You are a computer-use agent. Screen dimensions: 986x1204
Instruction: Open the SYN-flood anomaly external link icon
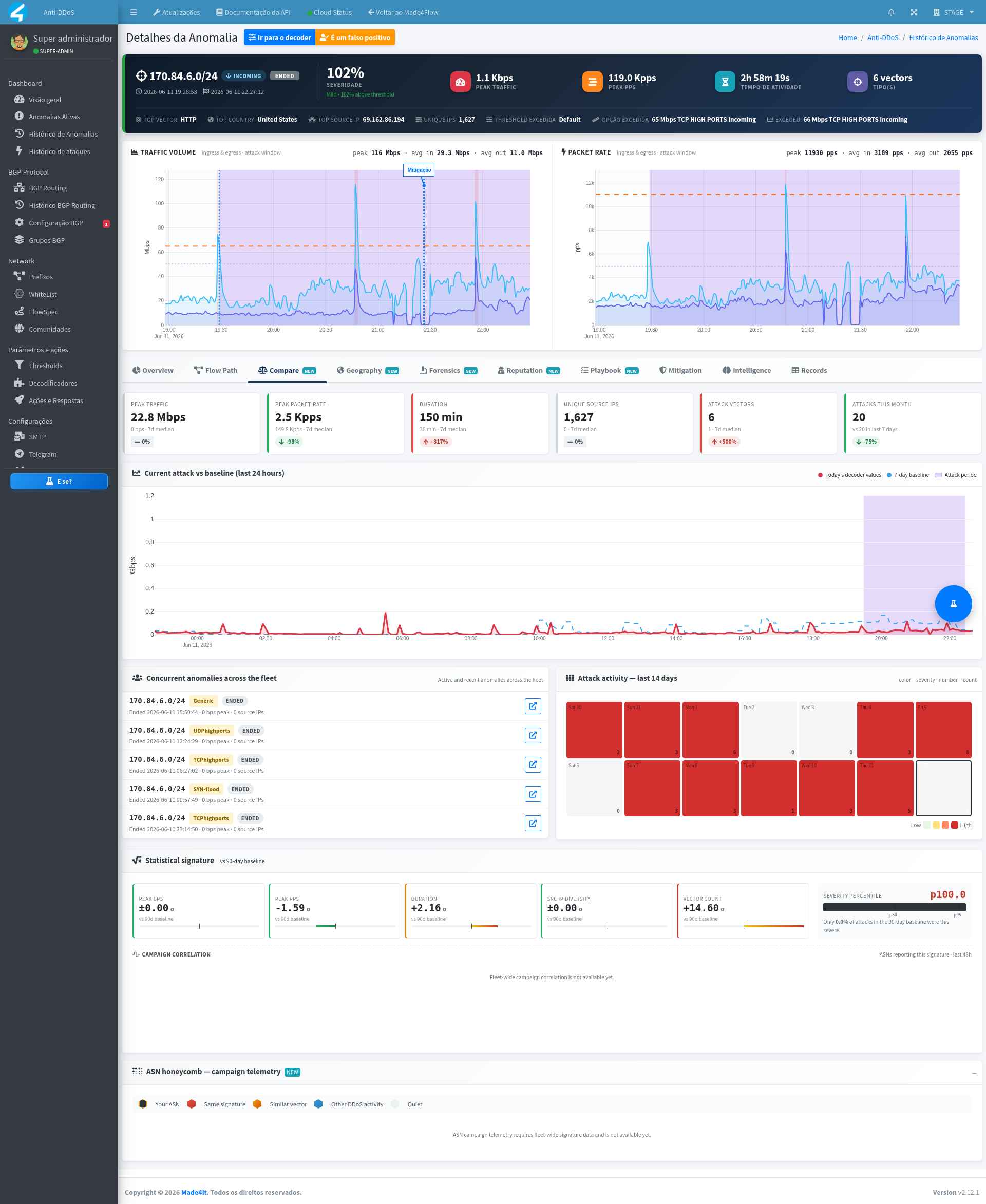pyautogui.click(x=532, y=794)
